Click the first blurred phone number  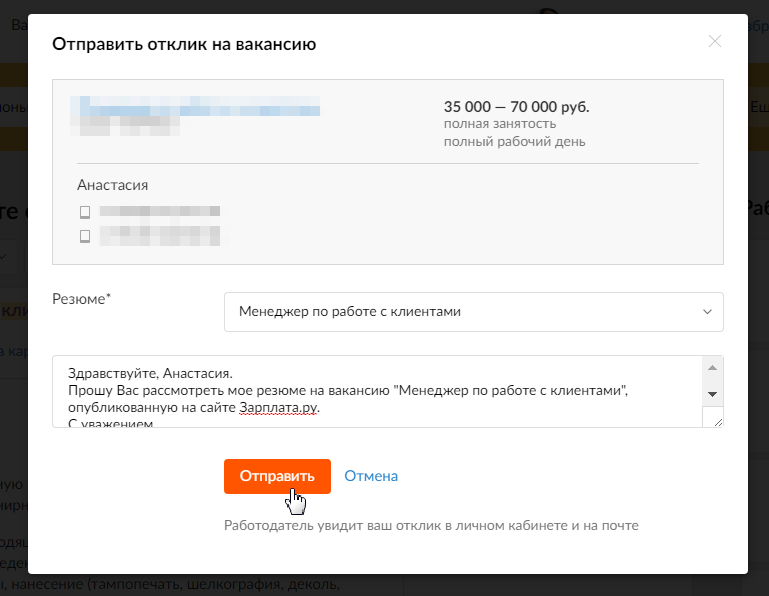[159, 211]
